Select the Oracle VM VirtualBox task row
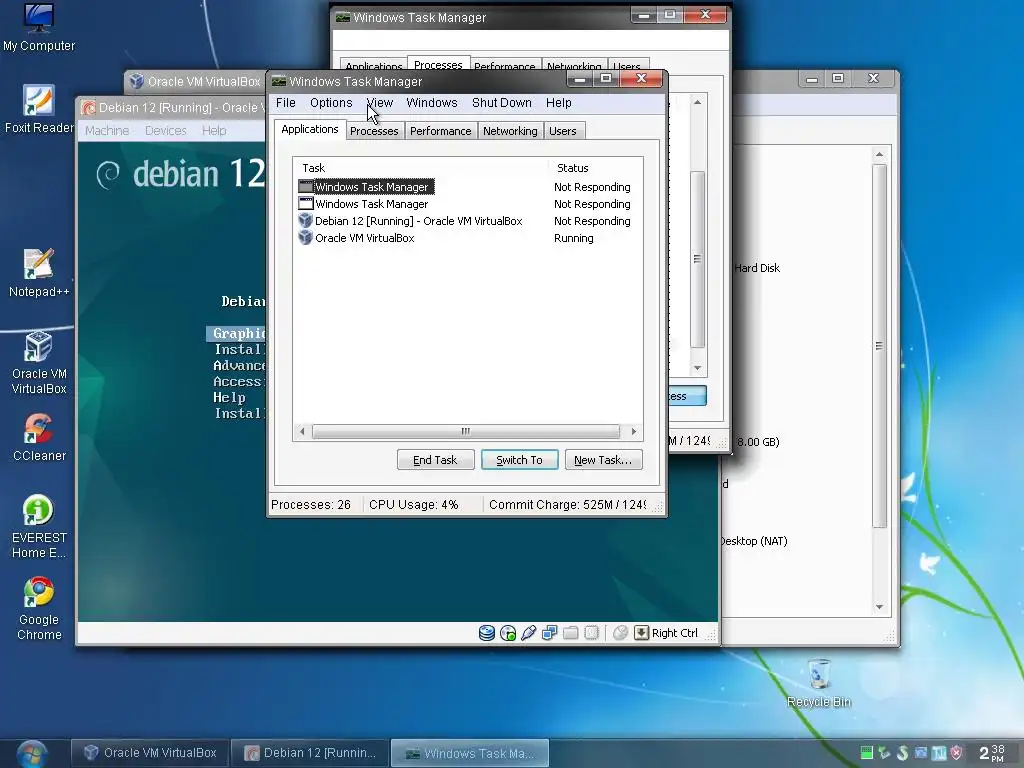This screenshot has width=1024, height=768. pos(467,238)
